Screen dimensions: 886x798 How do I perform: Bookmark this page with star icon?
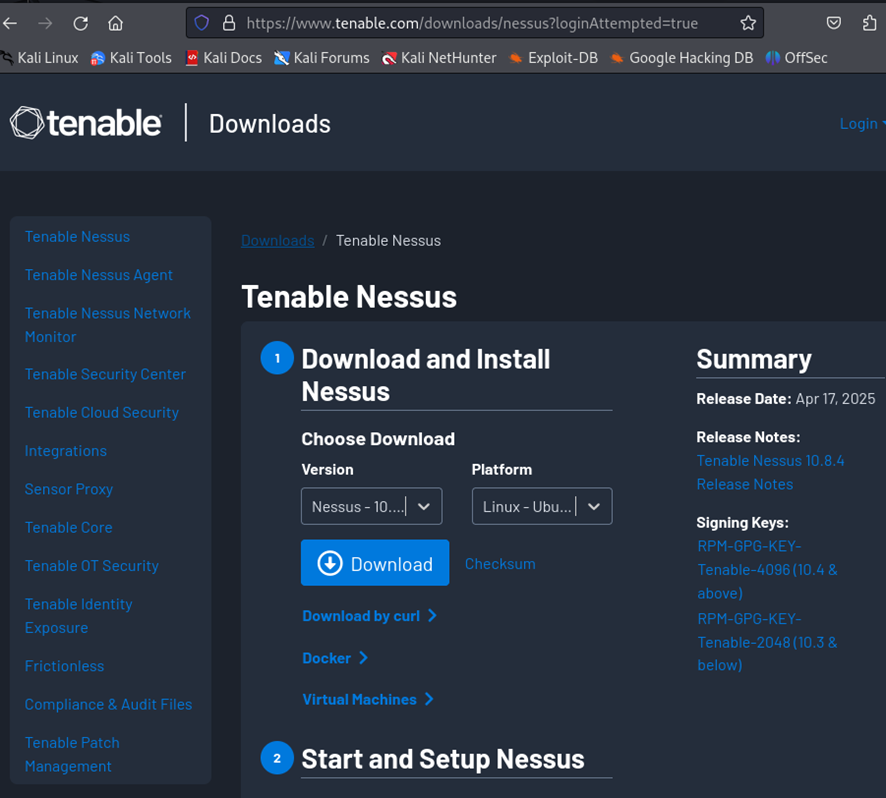click(747, 23)
